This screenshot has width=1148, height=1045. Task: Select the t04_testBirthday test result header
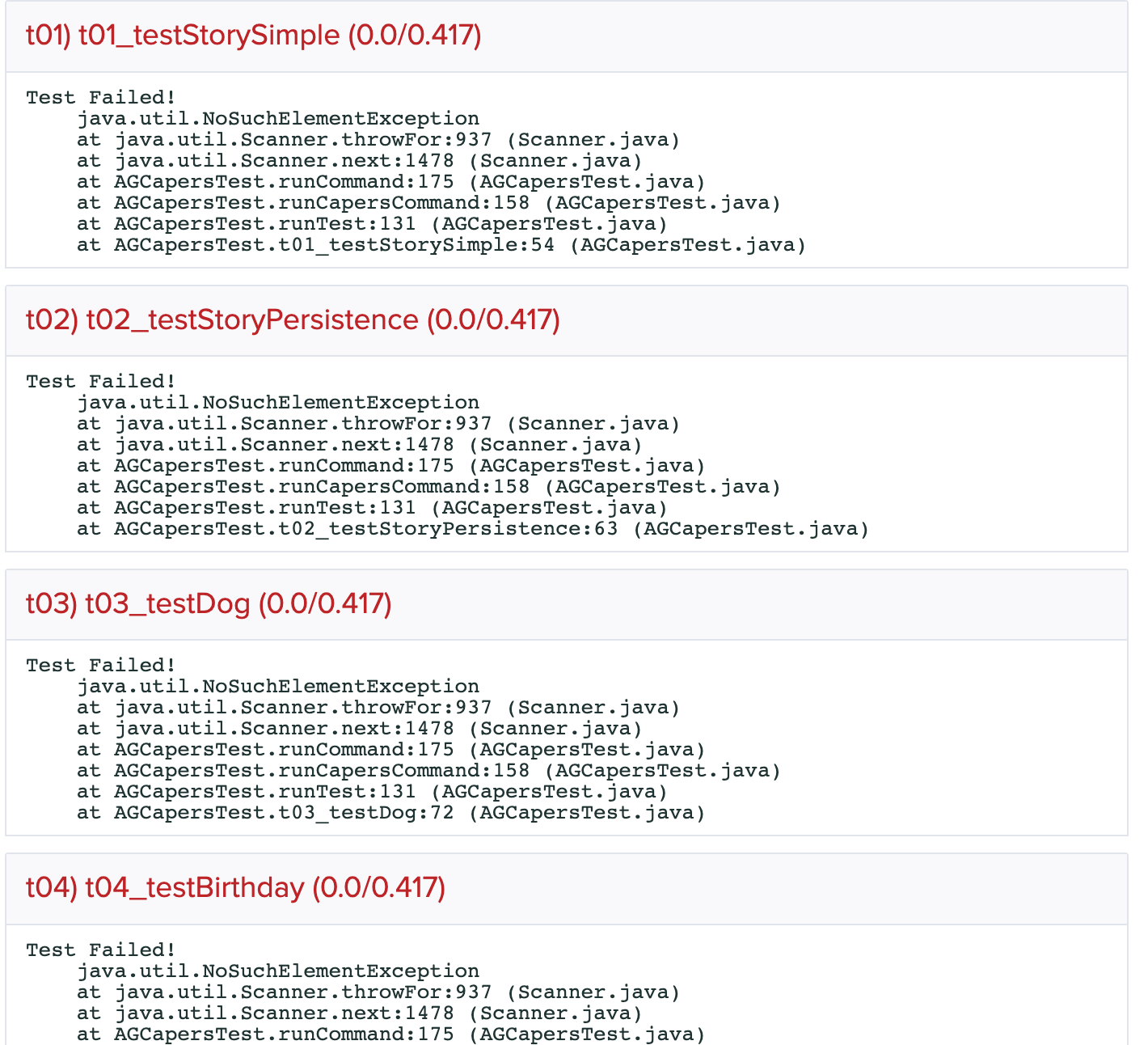click(235, 888)
